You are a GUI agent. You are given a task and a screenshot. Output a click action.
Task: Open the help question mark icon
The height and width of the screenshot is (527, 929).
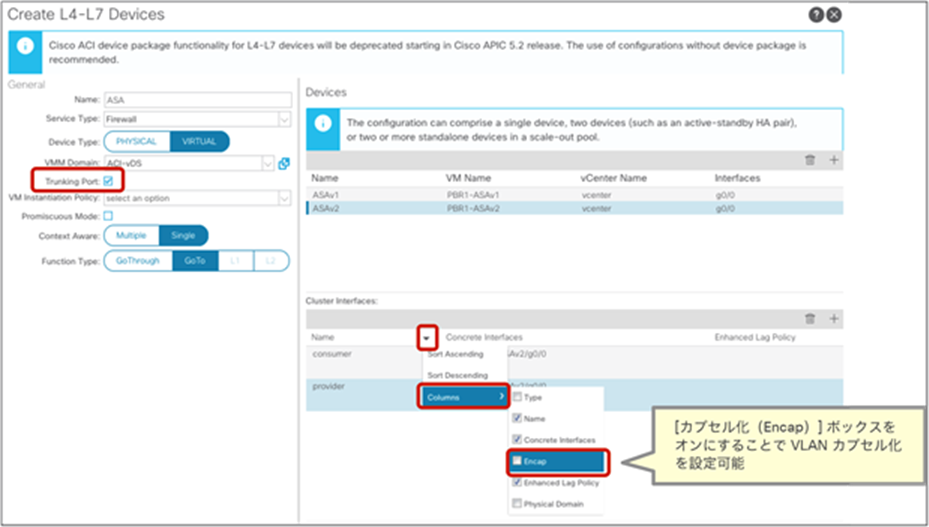click(x=816, y=15)
